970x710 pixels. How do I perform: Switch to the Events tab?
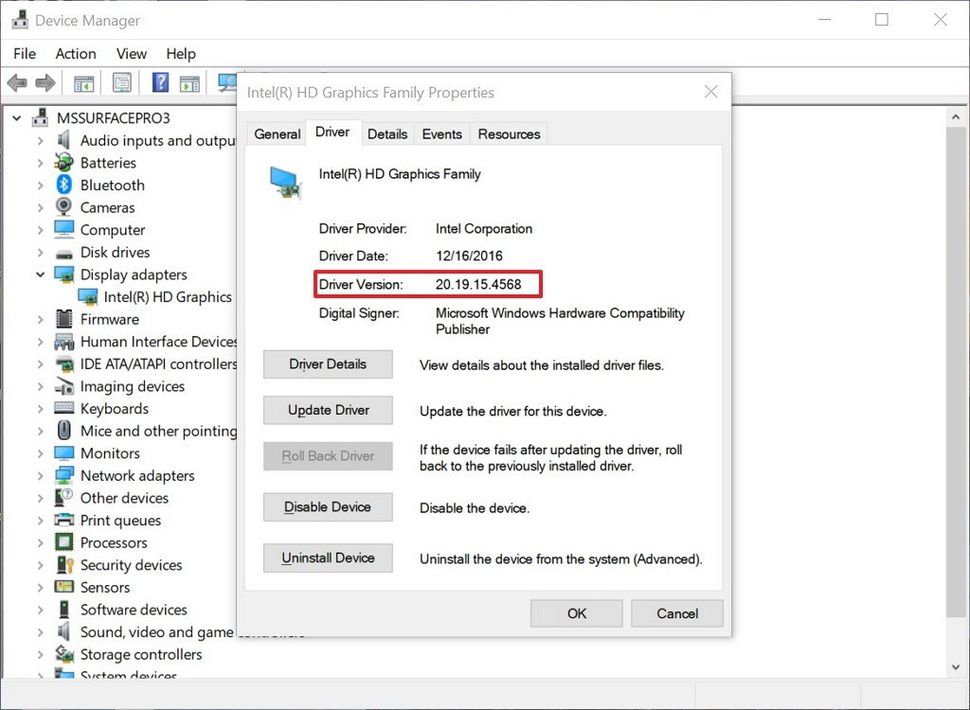pyautogui.click(x=441, y=133)
